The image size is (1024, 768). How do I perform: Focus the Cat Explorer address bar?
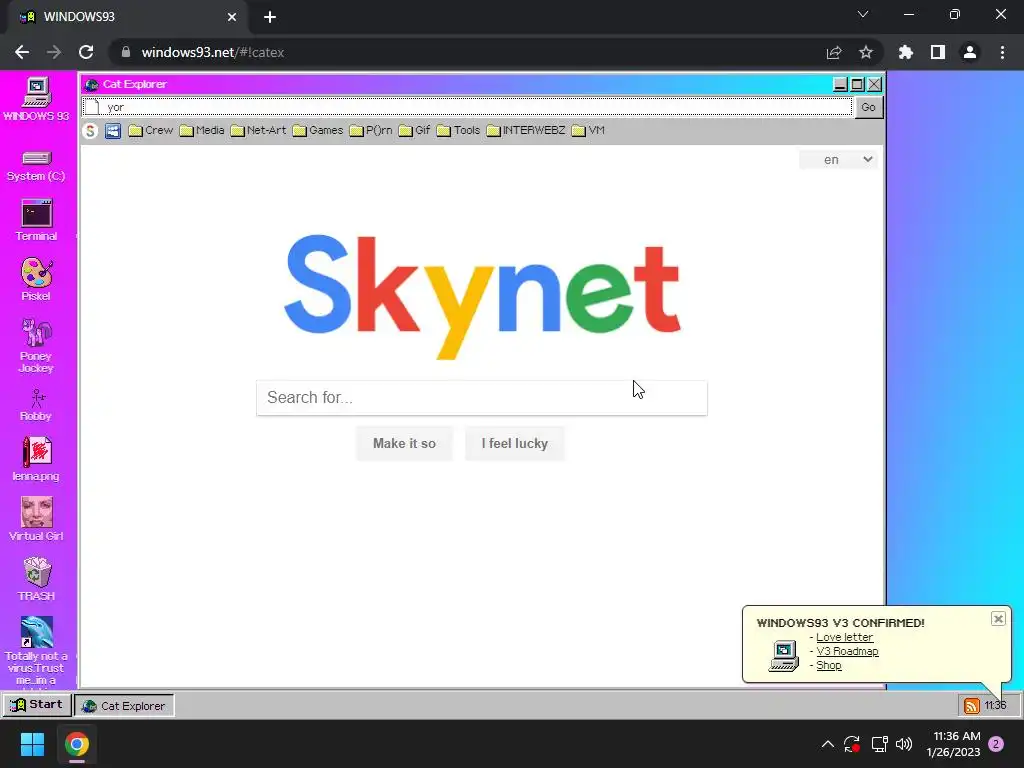point(467,107)
